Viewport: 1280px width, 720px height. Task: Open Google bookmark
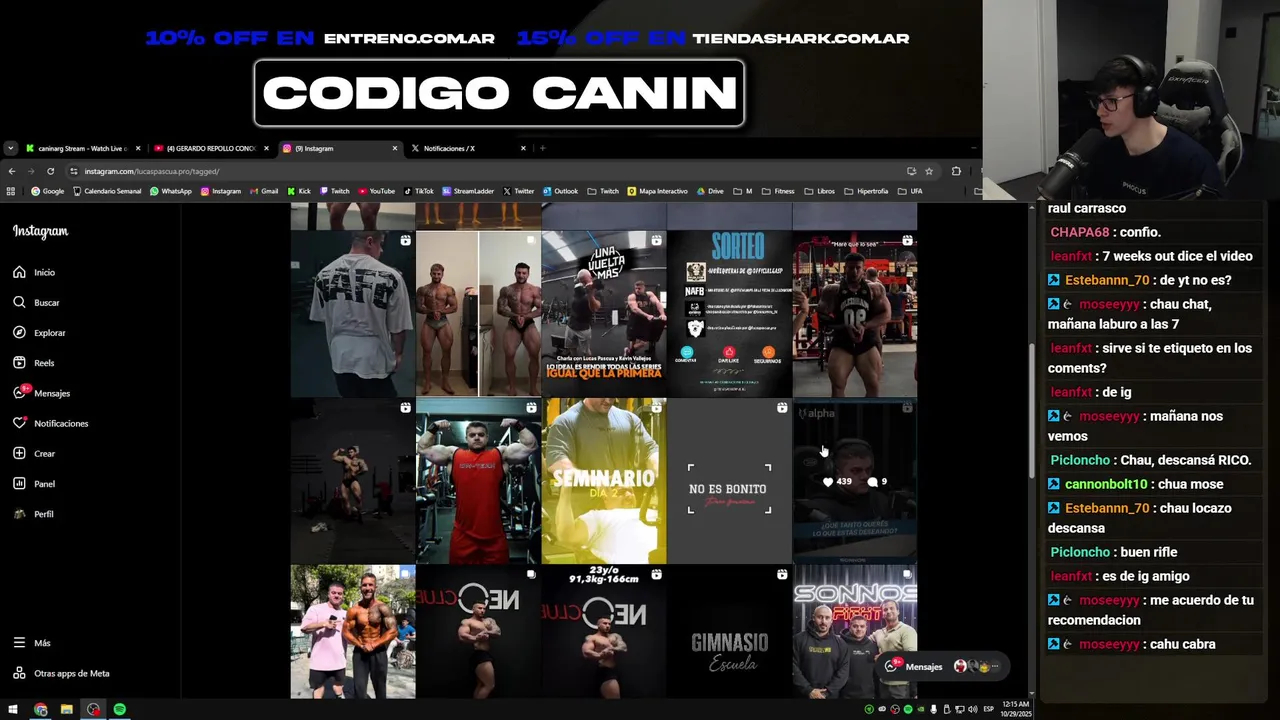coord(48,191)
